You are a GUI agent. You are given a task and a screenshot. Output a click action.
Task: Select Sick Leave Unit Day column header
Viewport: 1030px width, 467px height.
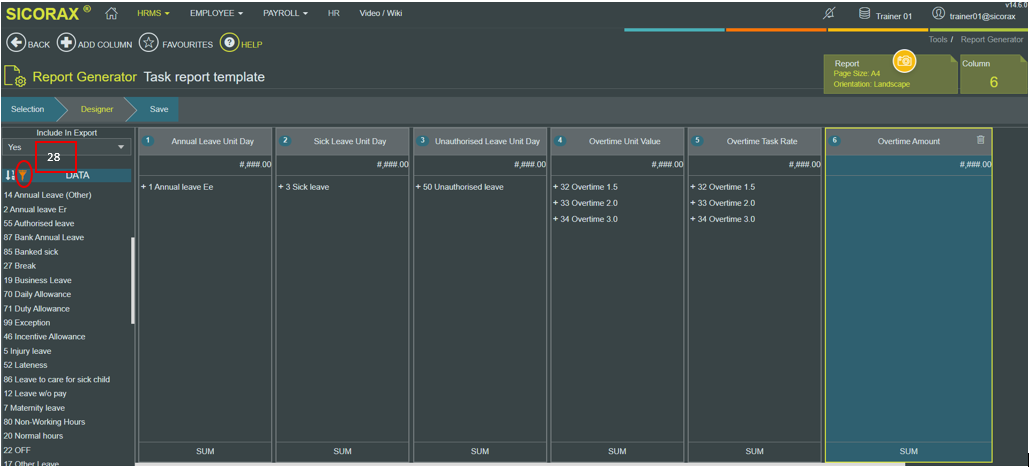tap(342, 141)
